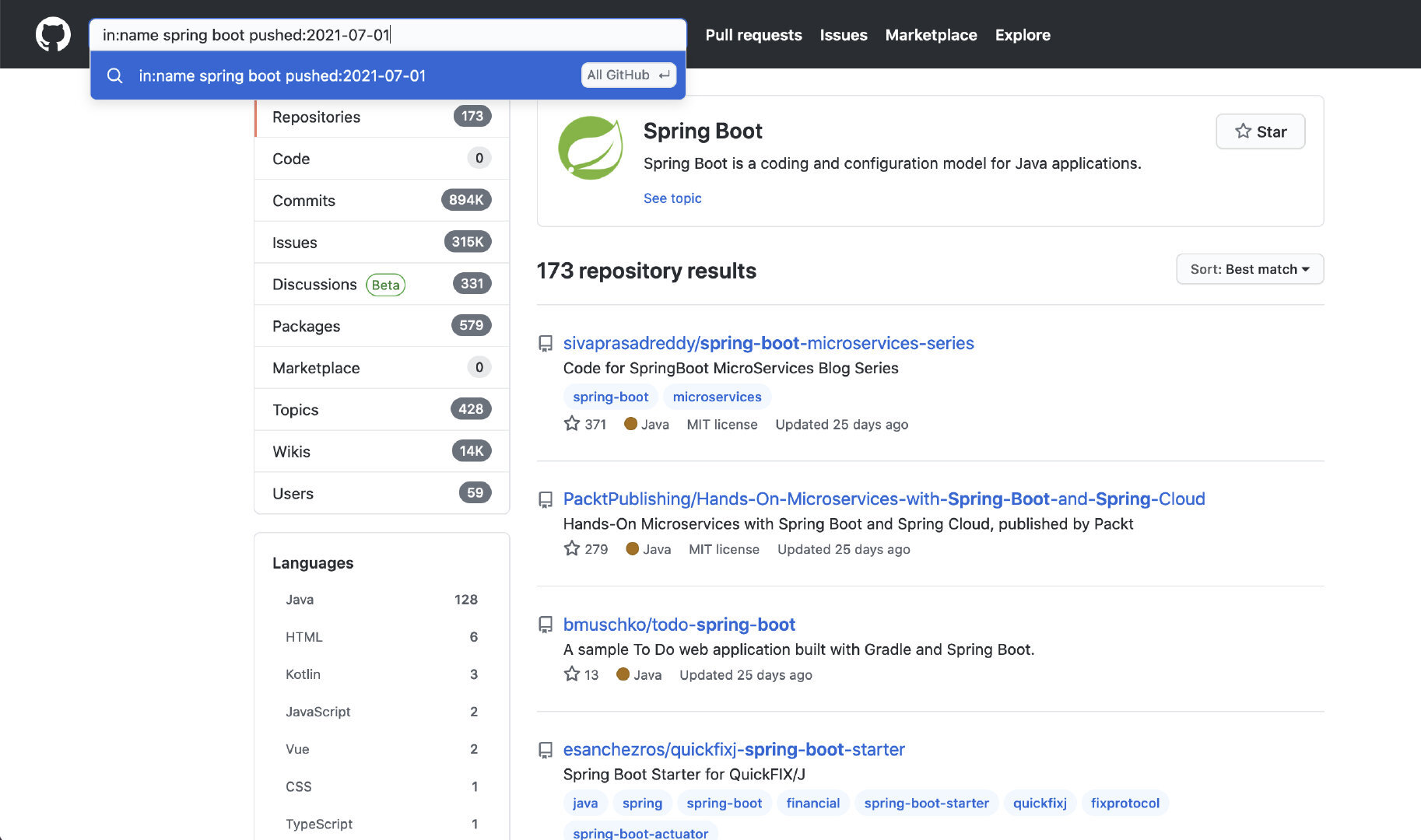This screenshot has height=840, width=1421.
Task: Open the See topic link
Action: pyautogui.click(x=672, y=198)
